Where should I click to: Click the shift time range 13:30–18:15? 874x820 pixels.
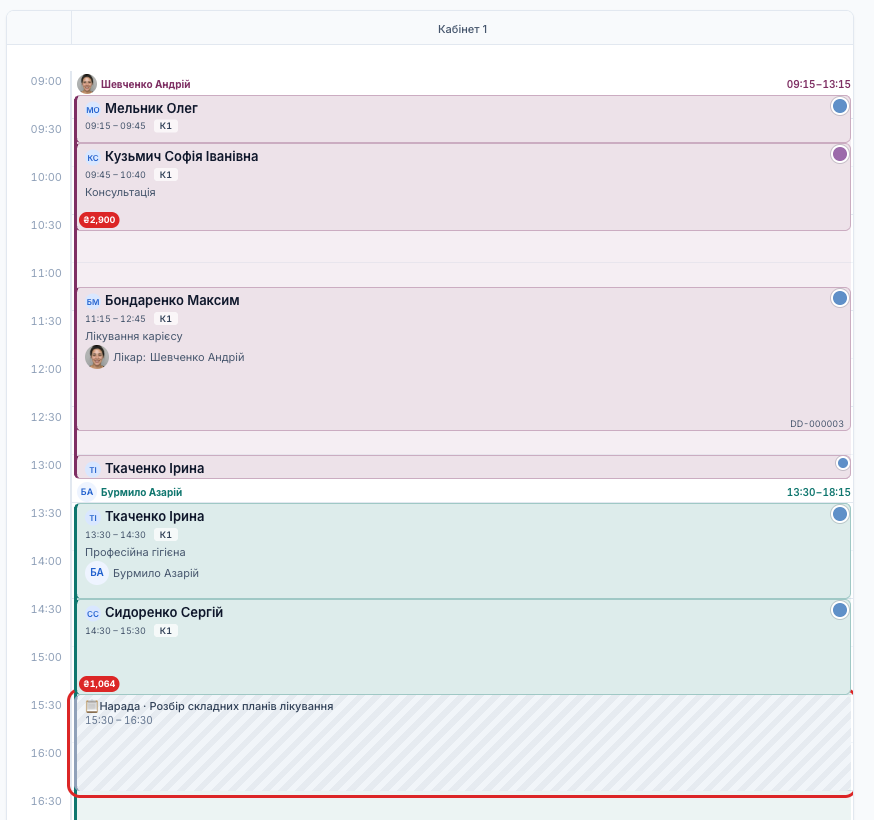[818, 492]
